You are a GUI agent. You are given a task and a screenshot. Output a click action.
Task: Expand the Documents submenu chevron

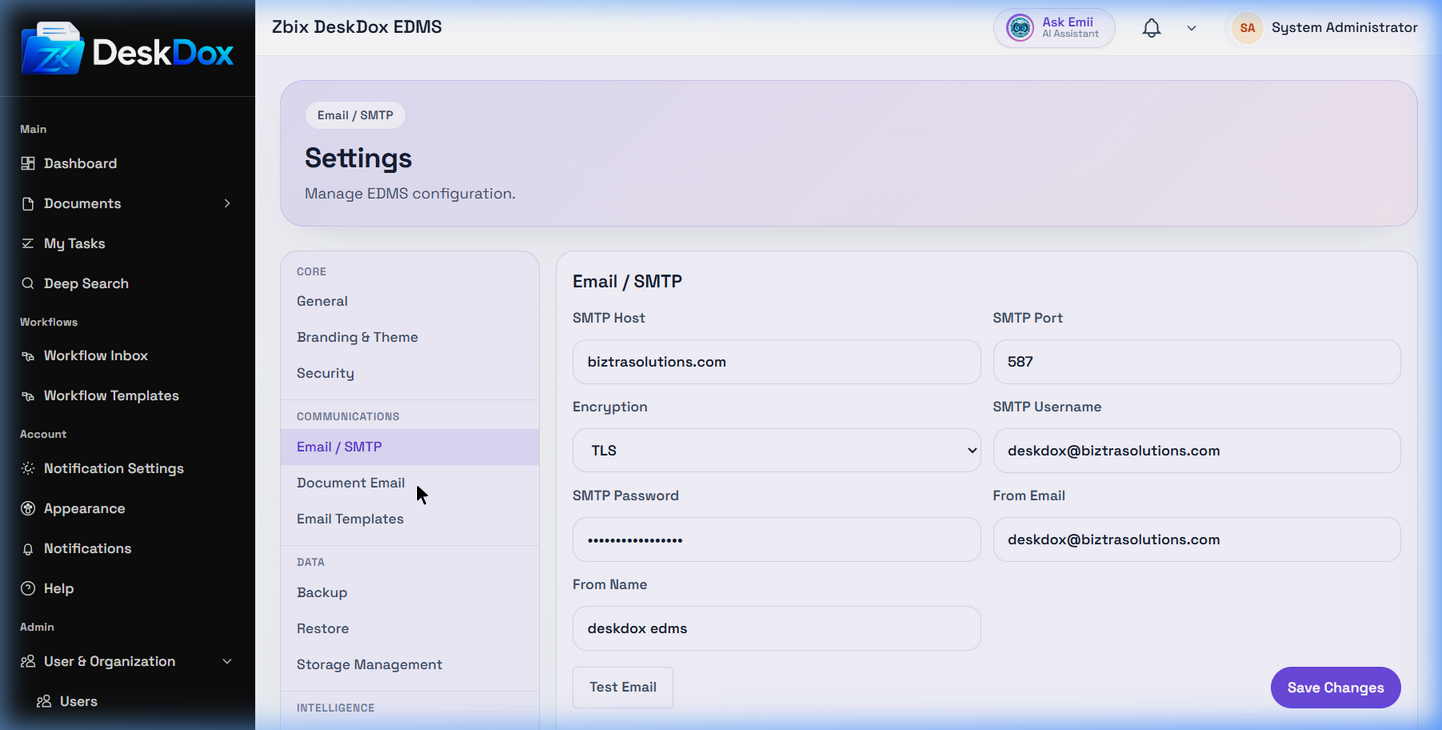tap(227, 203)
